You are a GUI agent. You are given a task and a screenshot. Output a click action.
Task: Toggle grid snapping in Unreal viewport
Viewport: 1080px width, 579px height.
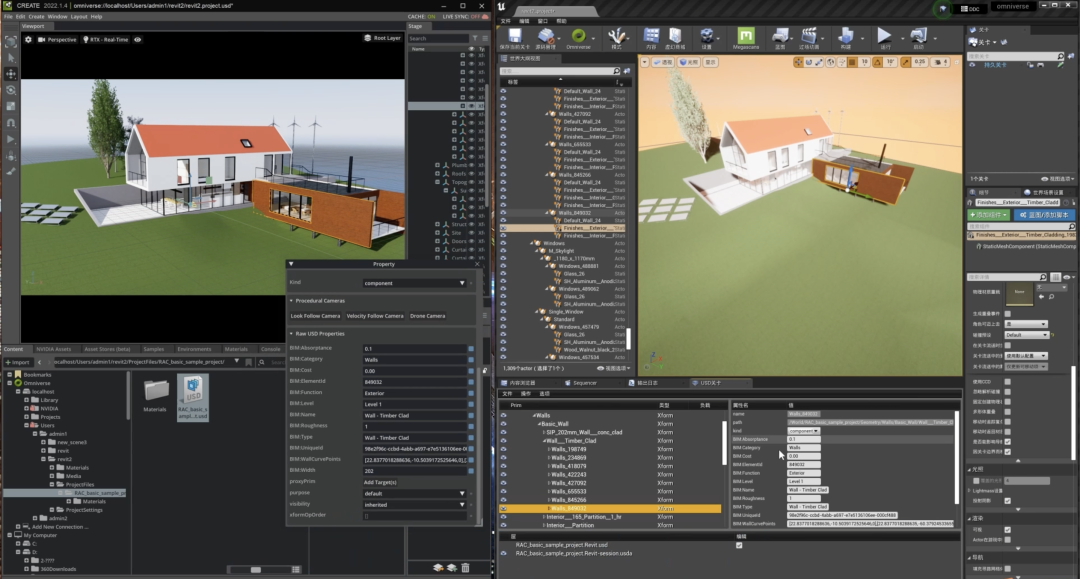coord(852,62)
